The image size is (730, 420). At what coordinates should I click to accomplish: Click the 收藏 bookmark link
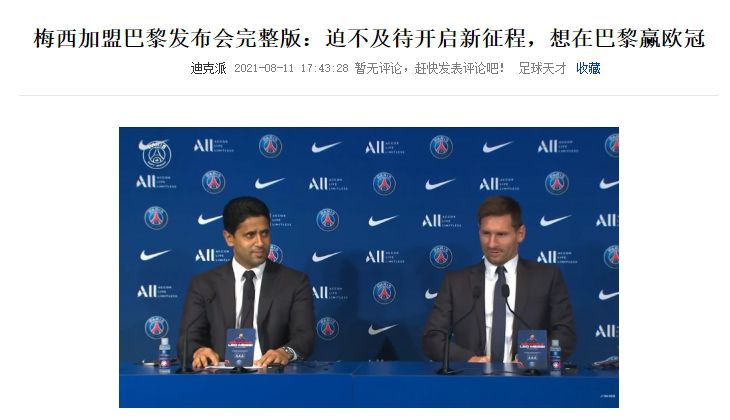pyautogui.click(x=588, y=68)
